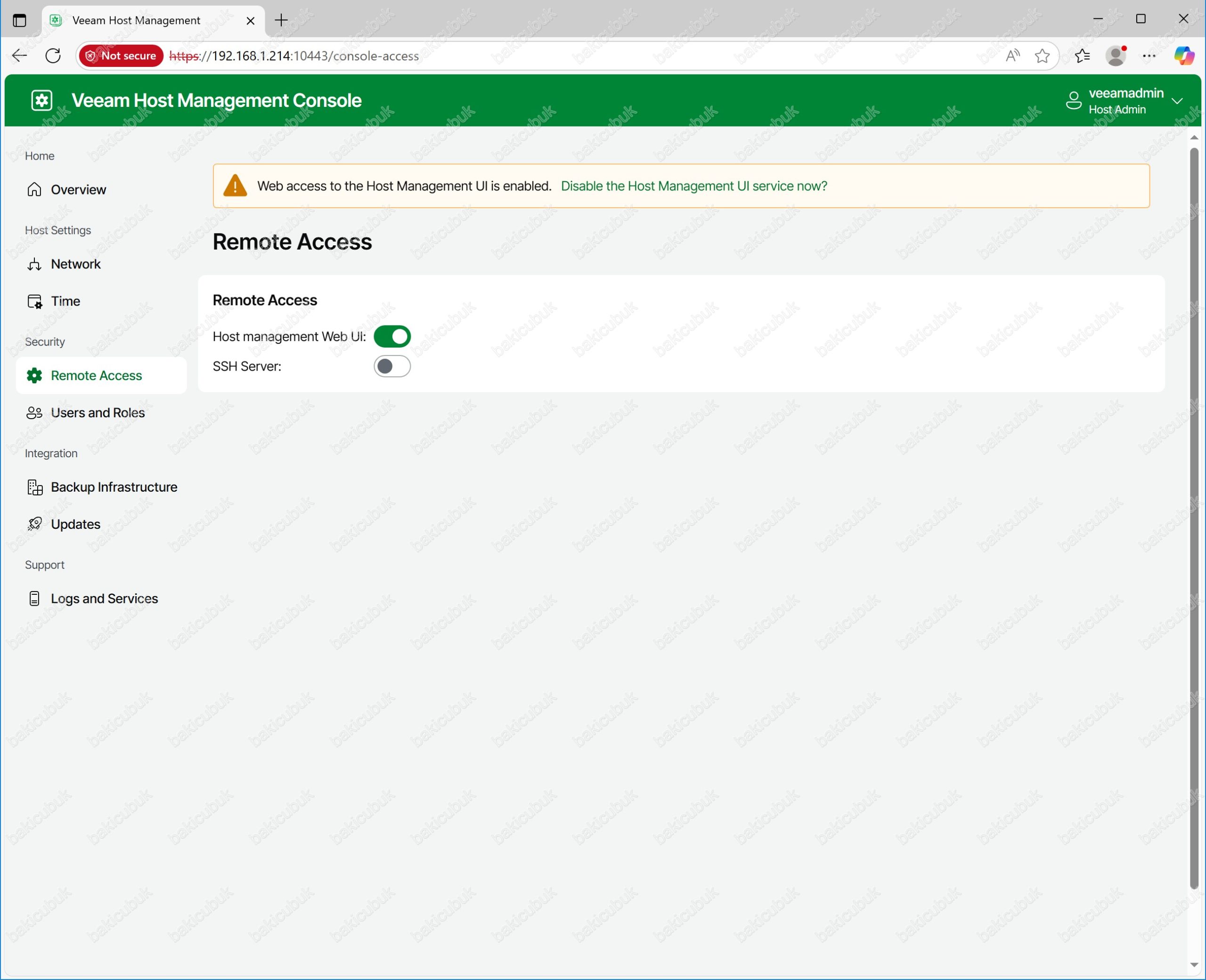The image size is (1206, 980).
Task: Open the Overview page
Action: 101,189
